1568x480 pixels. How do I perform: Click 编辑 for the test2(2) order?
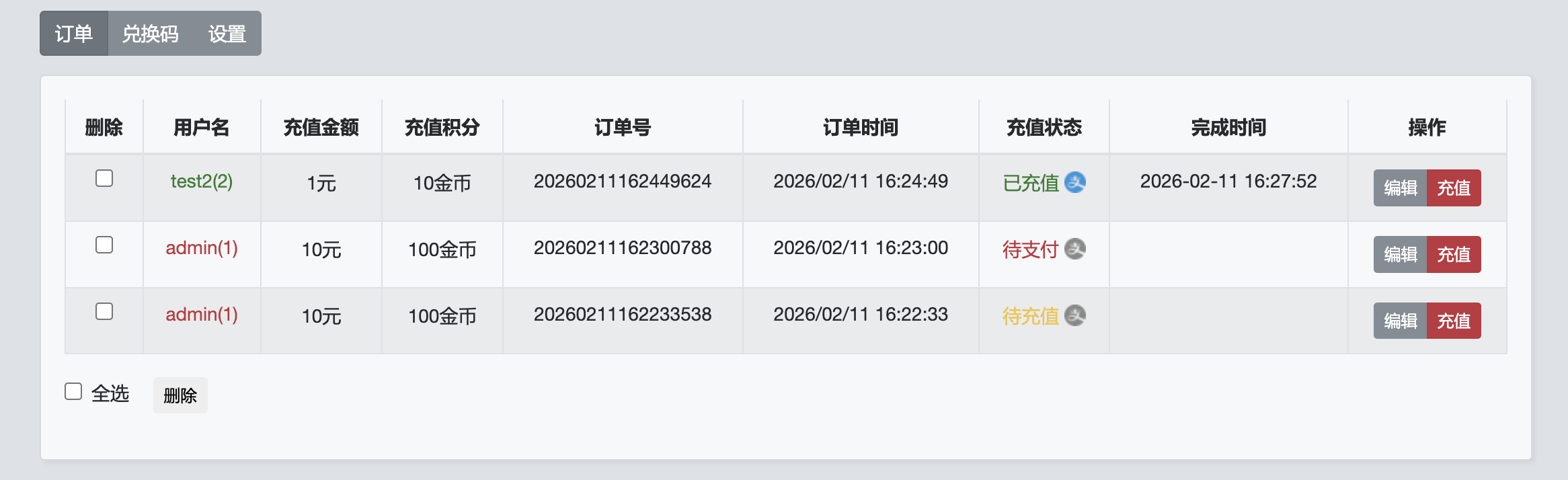pos(1399,188)
